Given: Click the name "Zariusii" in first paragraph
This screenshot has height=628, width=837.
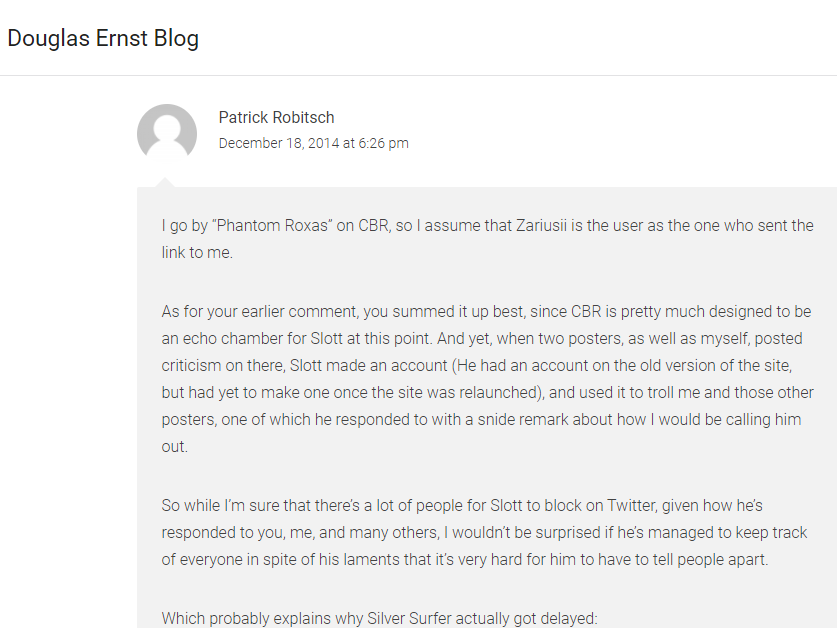Looking at the screenshot, I should [541, 225].
